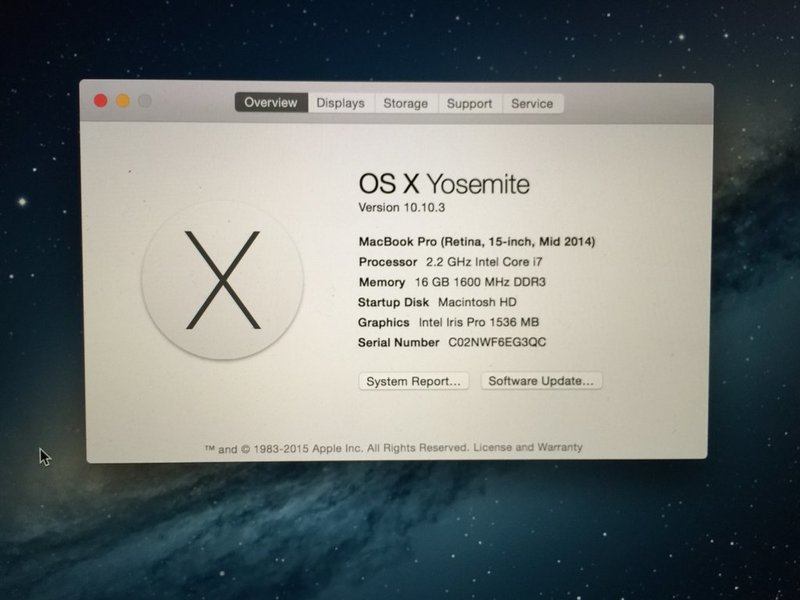Viewport: 800px width, 600px height.
Task: Close the About This Mac window
Action: point(101,101)
